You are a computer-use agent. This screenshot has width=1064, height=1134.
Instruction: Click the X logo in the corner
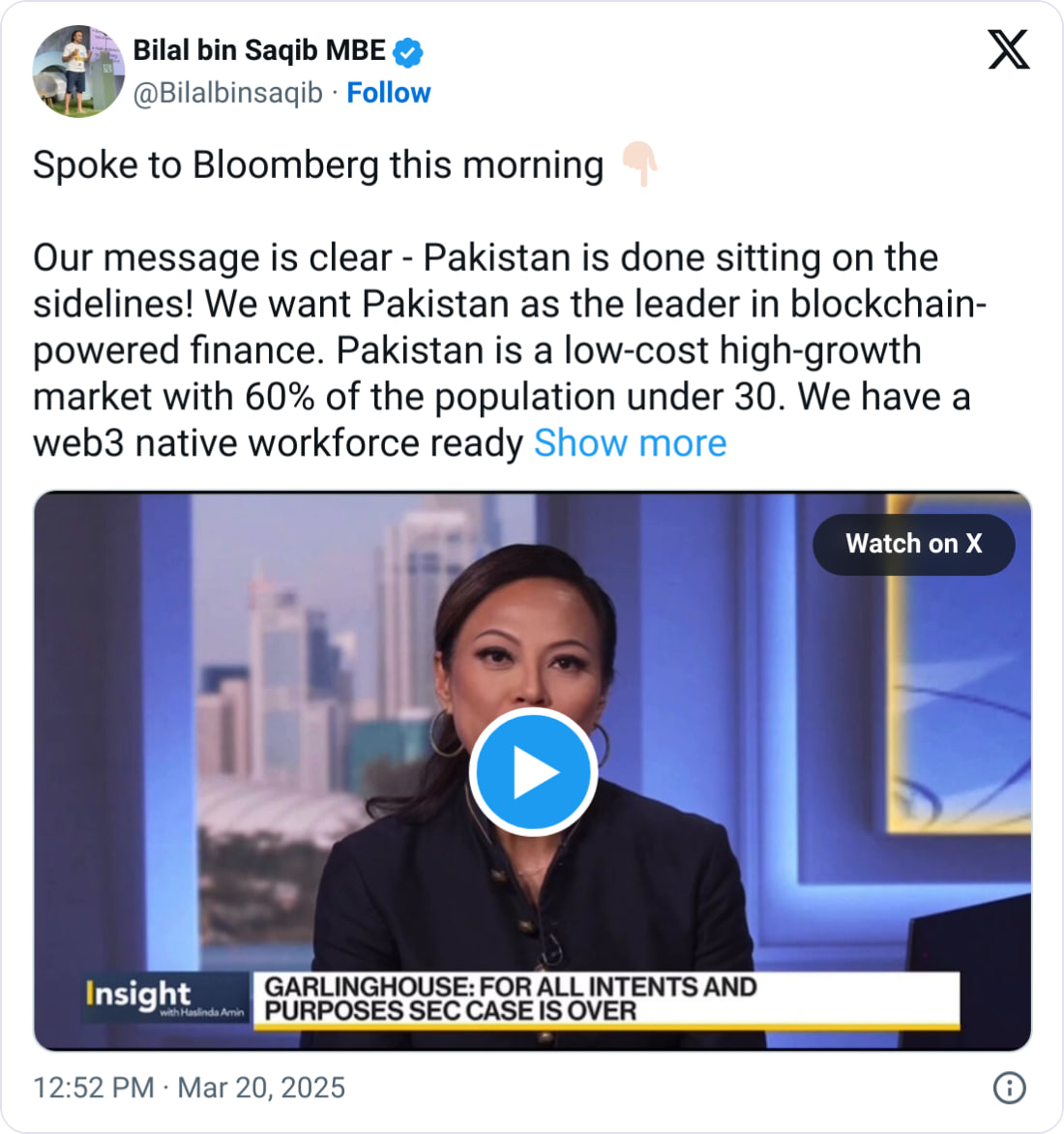(1008, 50)
